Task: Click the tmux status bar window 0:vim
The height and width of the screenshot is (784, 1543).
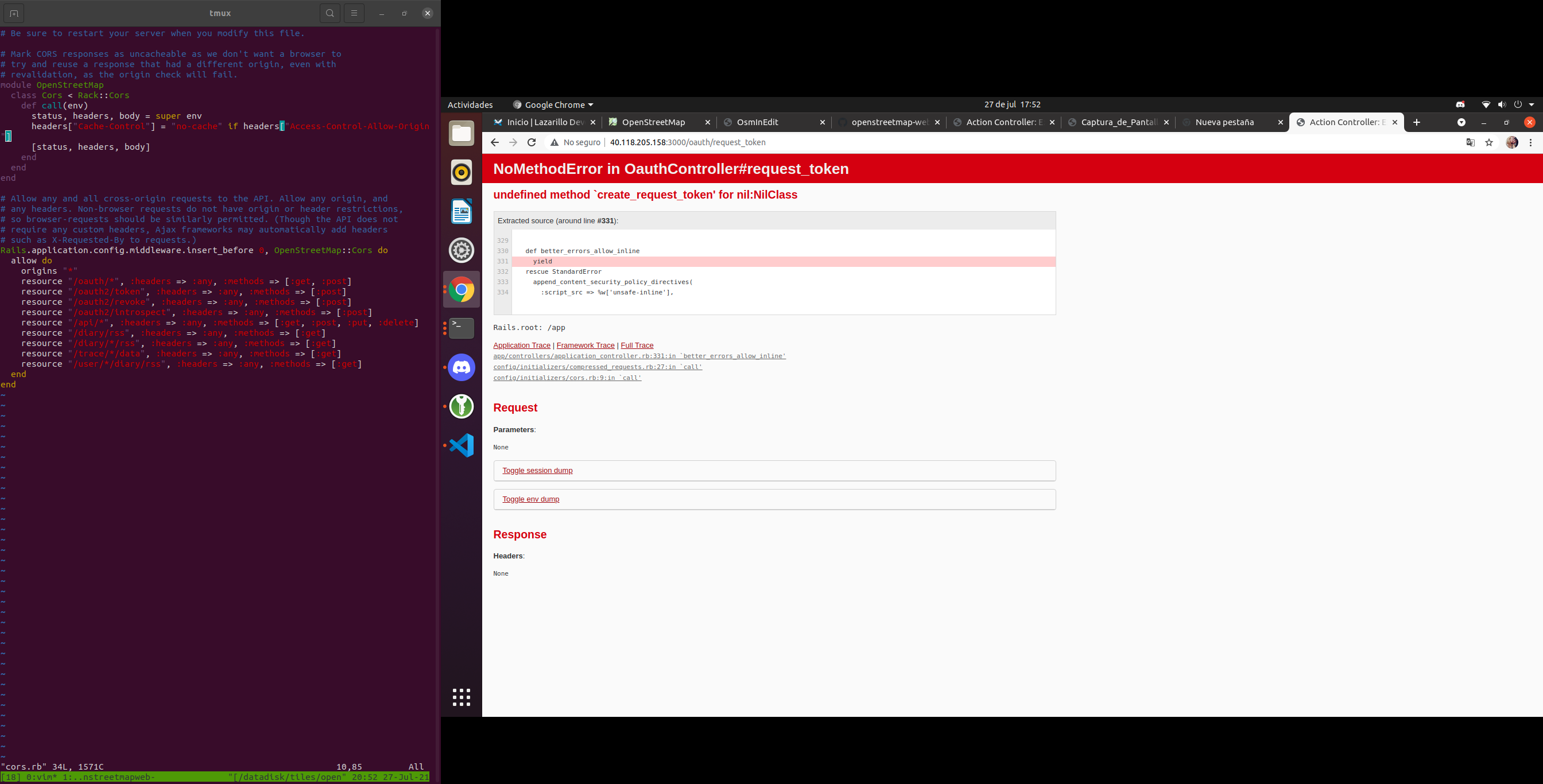Action: coord(41,778)
